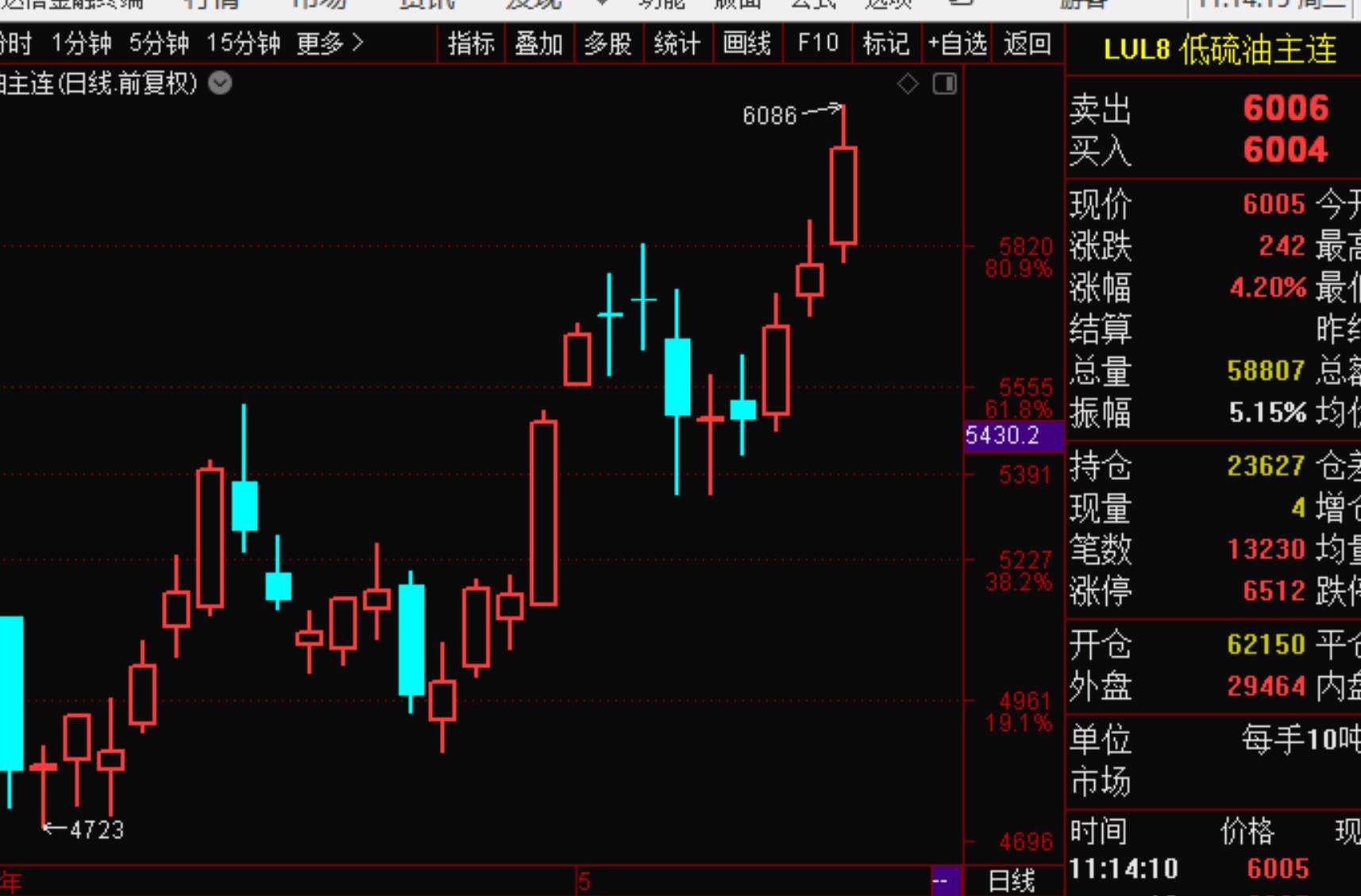The height and width of the screenshot is (896, 1361).
Task: Add LUL8 to watchlist via +自选
Action: coord(955,45)
